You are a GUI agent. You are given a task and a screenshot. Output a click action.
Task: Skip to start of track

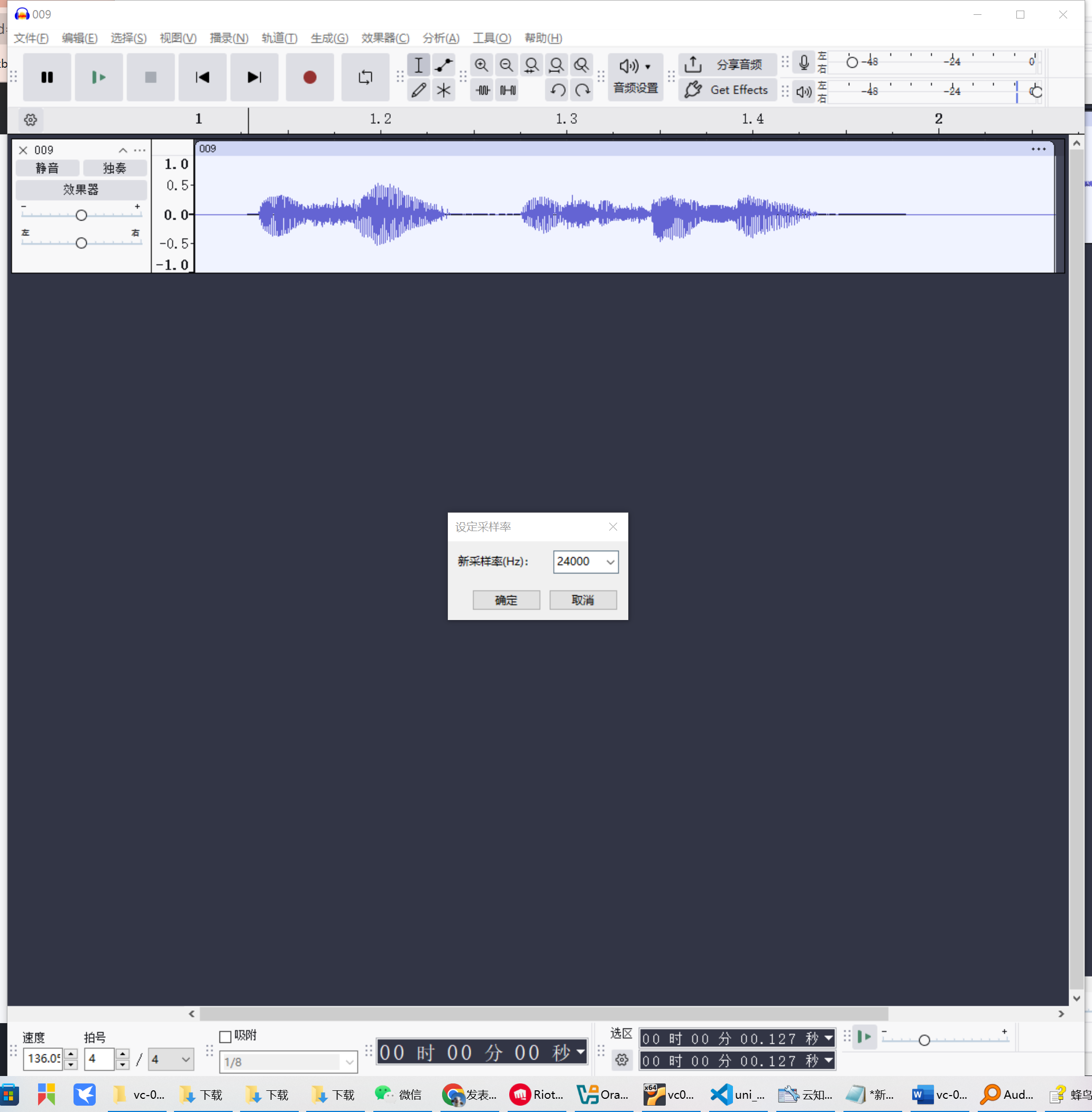(202, 77)
